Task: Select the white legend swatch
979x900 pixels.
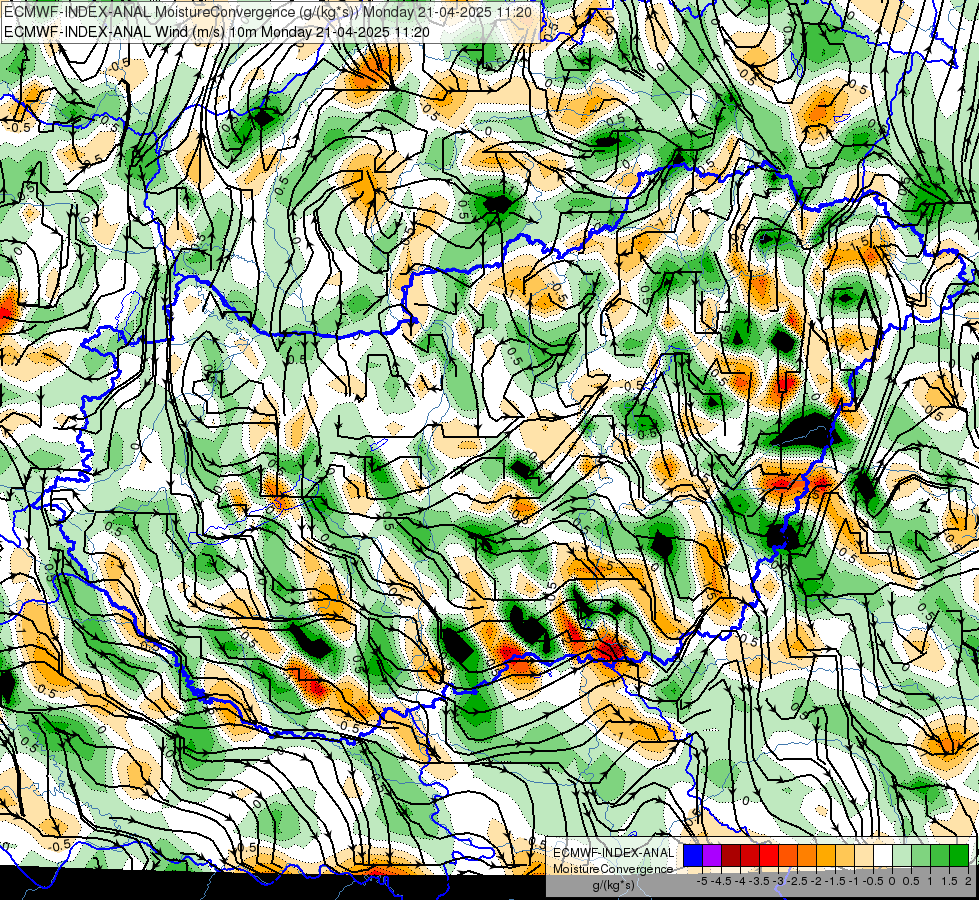Action: (x=883, y=855)
